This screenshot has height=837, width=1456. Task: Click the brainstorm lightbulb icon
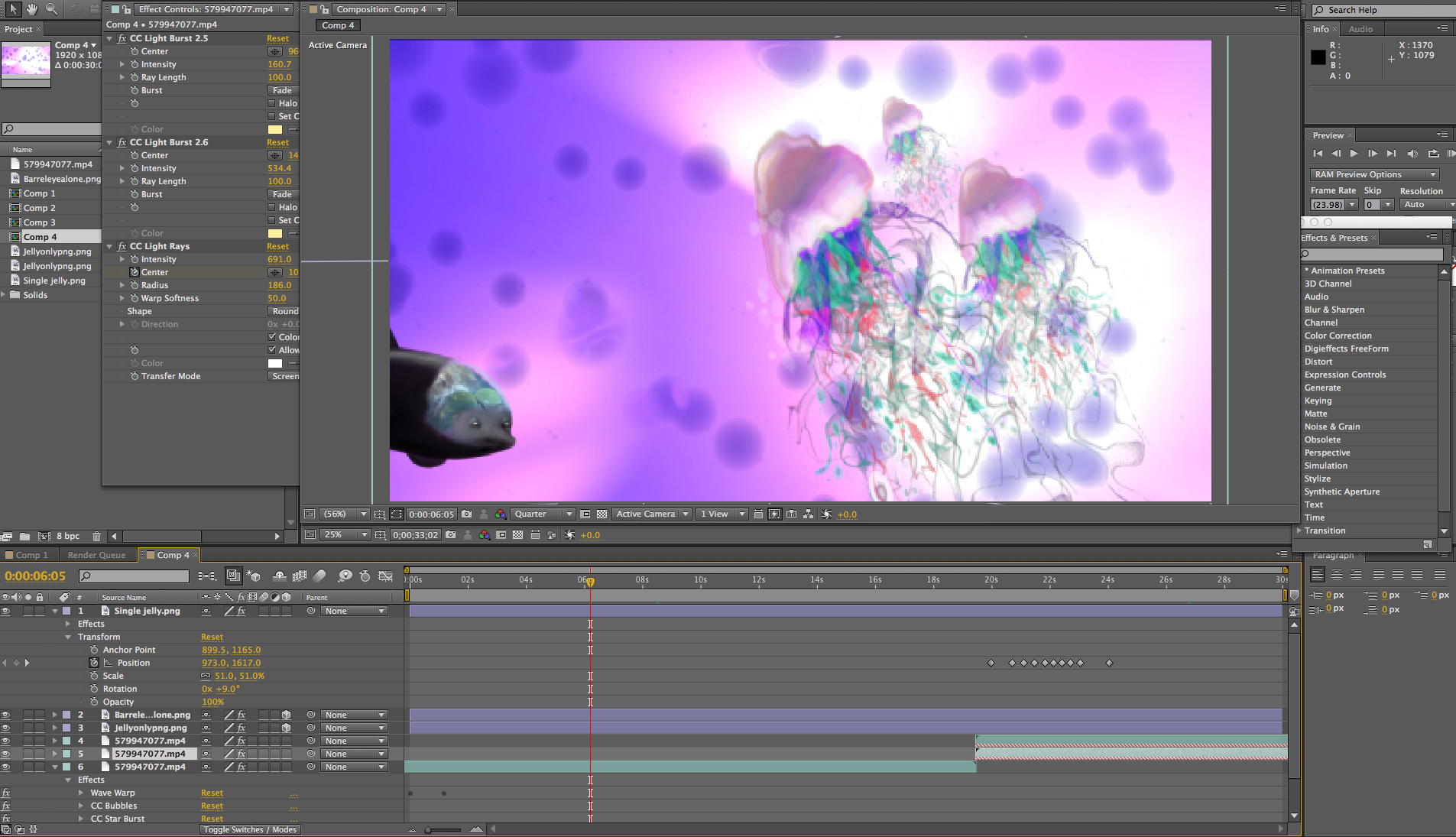(345, 576)
